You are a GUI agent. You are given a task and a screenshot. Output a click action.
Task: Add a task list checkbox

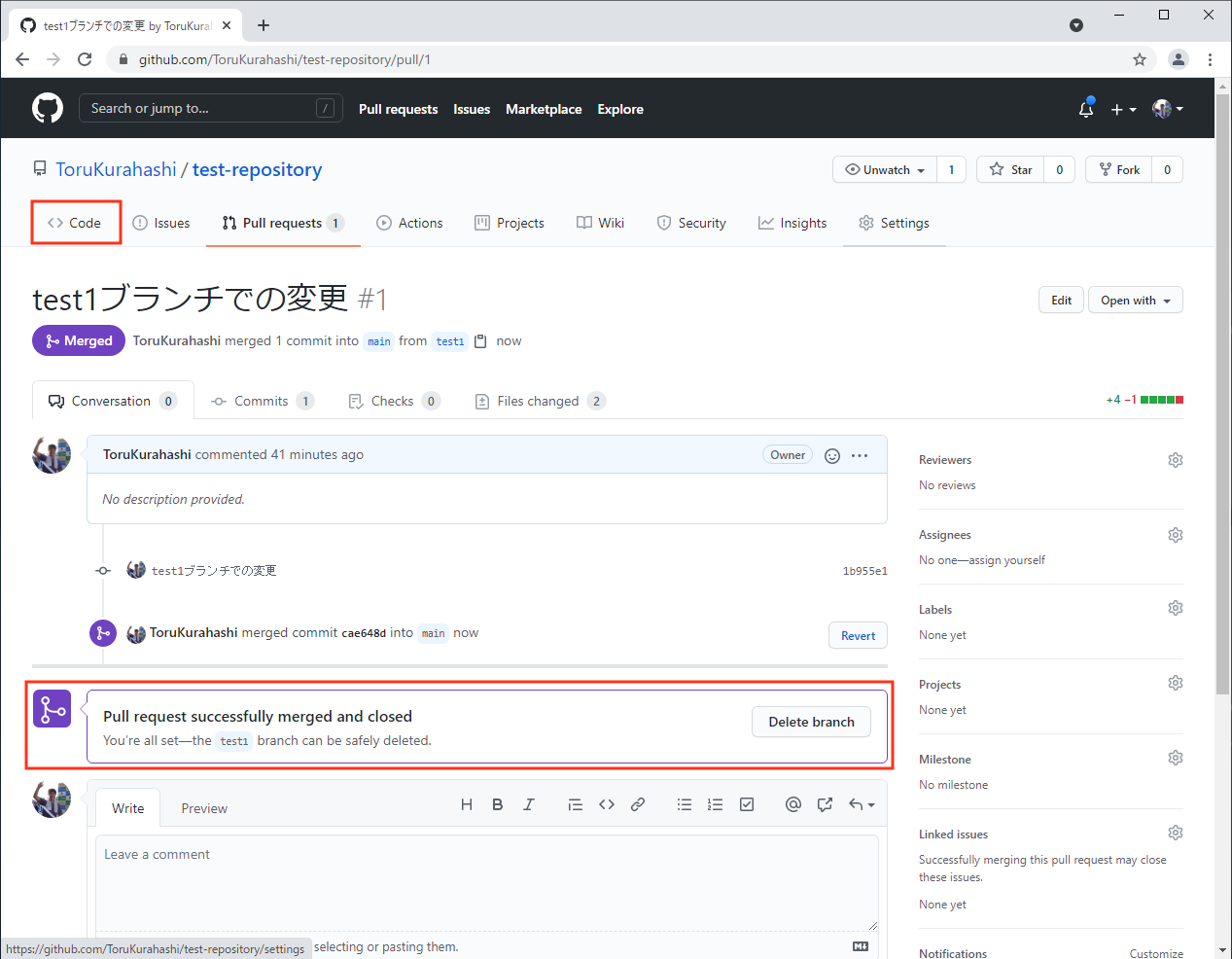coord(747,804)
